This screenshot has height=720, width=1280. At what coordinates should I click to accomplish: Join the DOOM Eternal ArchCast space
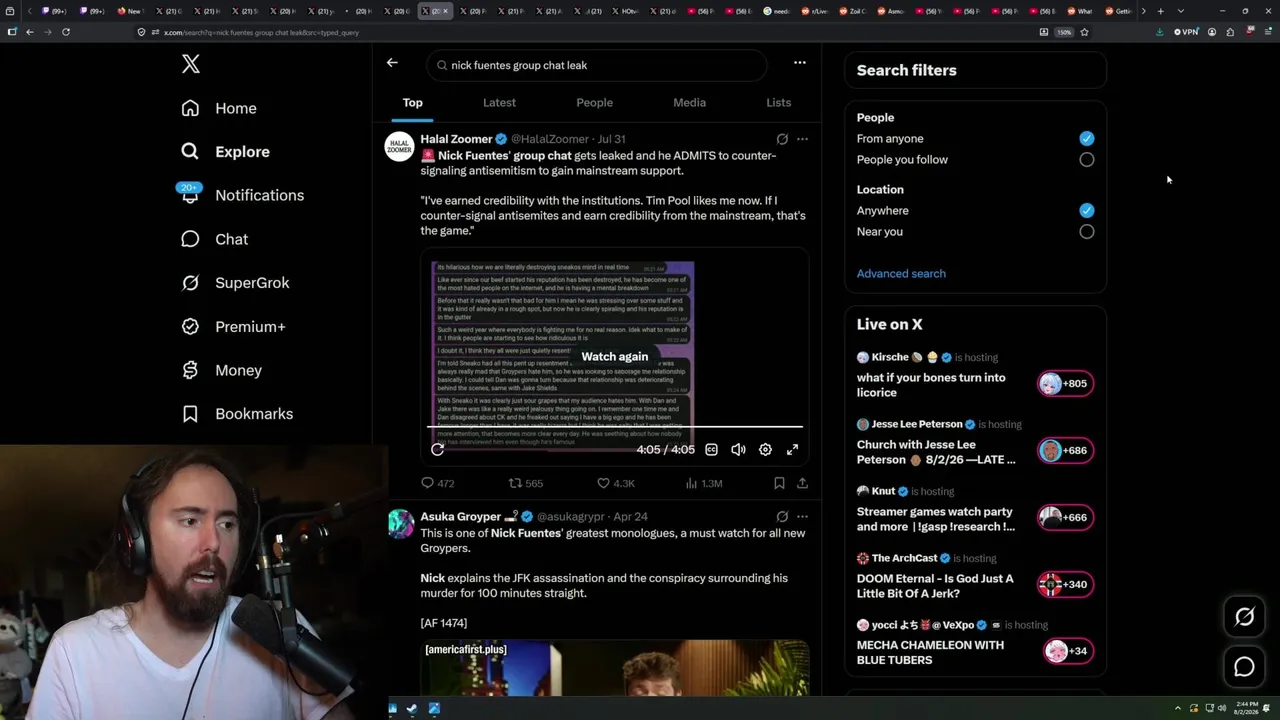pyautogui.click(x=1066, y=585)
